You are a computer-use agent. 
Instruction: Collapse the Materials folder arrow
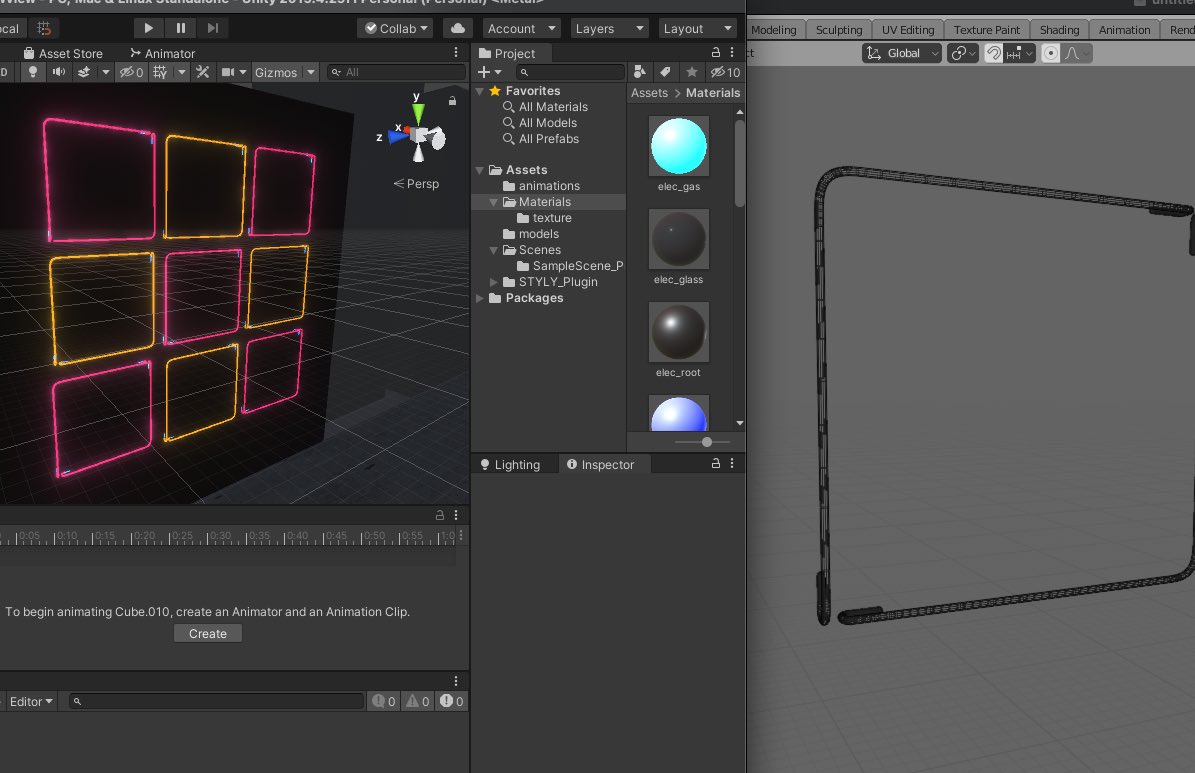(493, 202)
